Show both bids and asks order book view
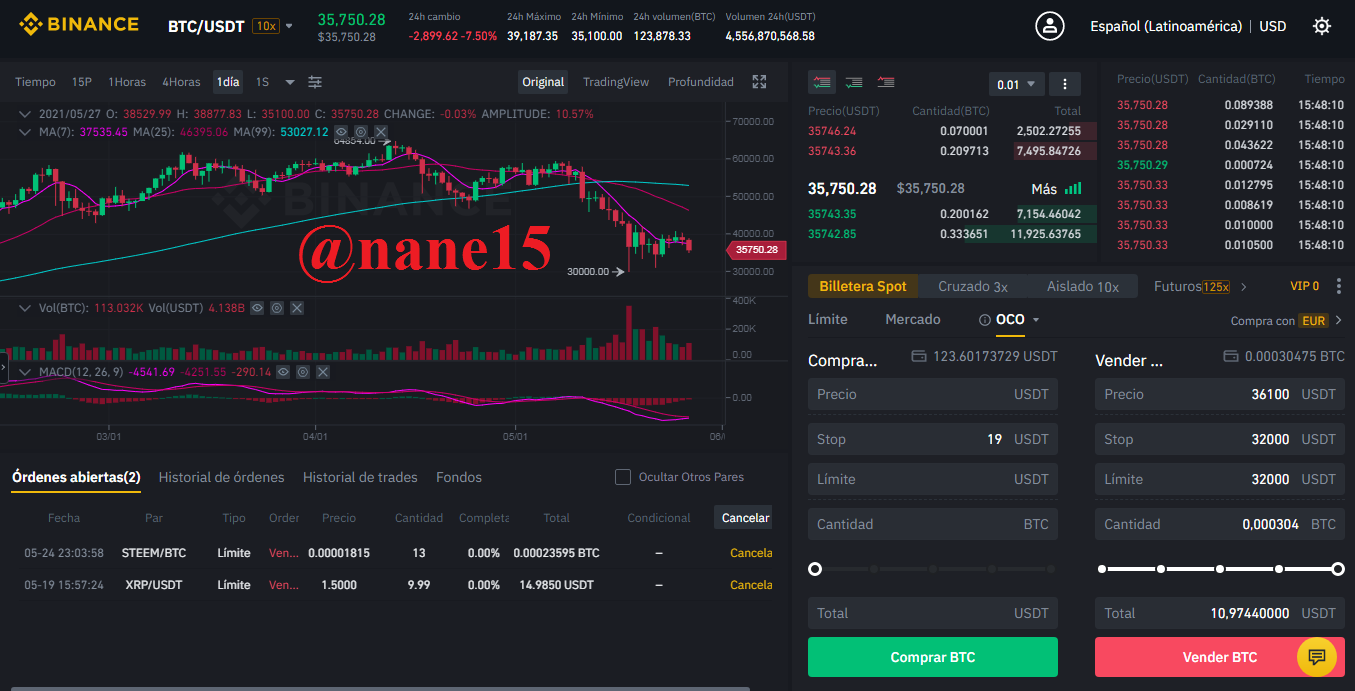Viewport: 1355px width, 691px height. (823, 83)
